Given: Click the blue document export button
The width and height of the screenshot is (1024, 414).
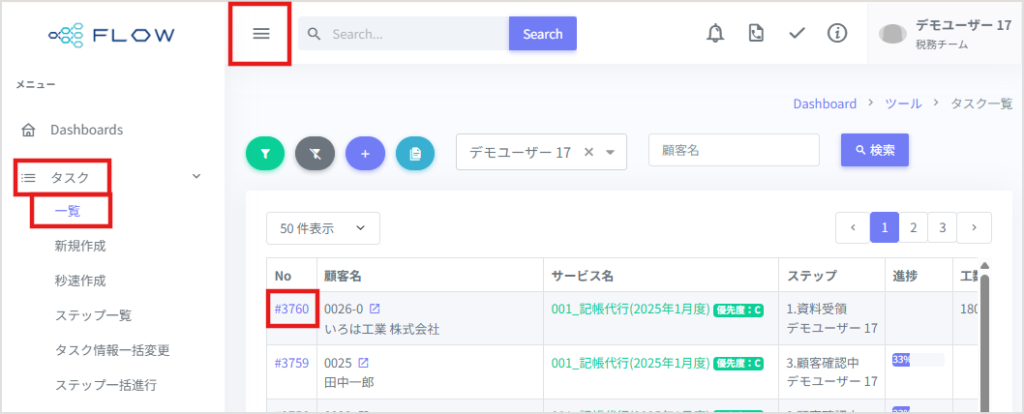Looking at the screenshot, I should point(415,153).
